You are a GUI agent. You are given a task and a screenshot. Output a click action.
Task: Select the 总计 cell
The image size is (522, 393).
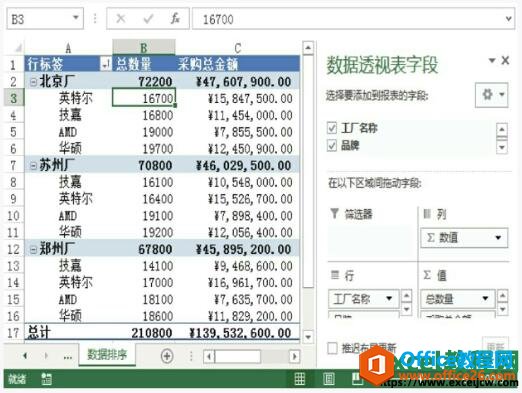pyautogui.click(x=68, y=332)
